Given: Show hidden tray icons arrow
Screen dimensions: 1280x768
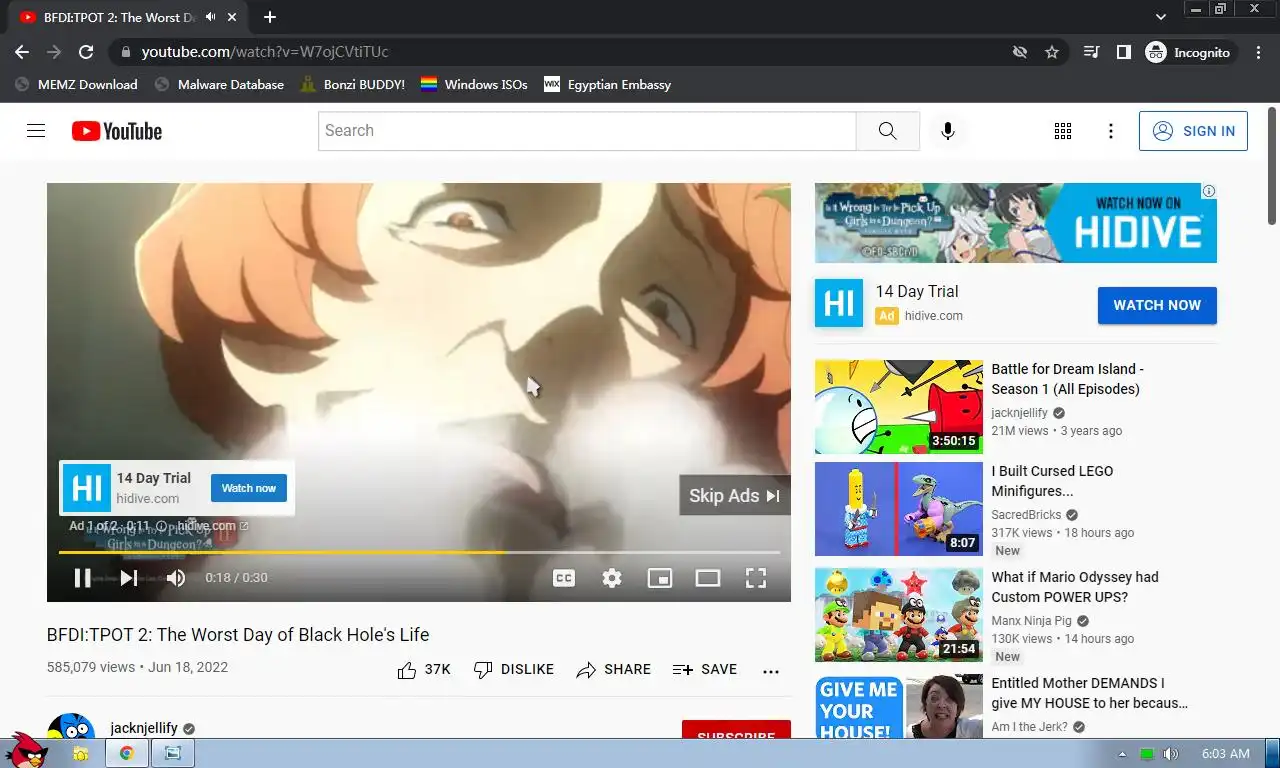Looking at the screenshot, I should coord(1123,754).
